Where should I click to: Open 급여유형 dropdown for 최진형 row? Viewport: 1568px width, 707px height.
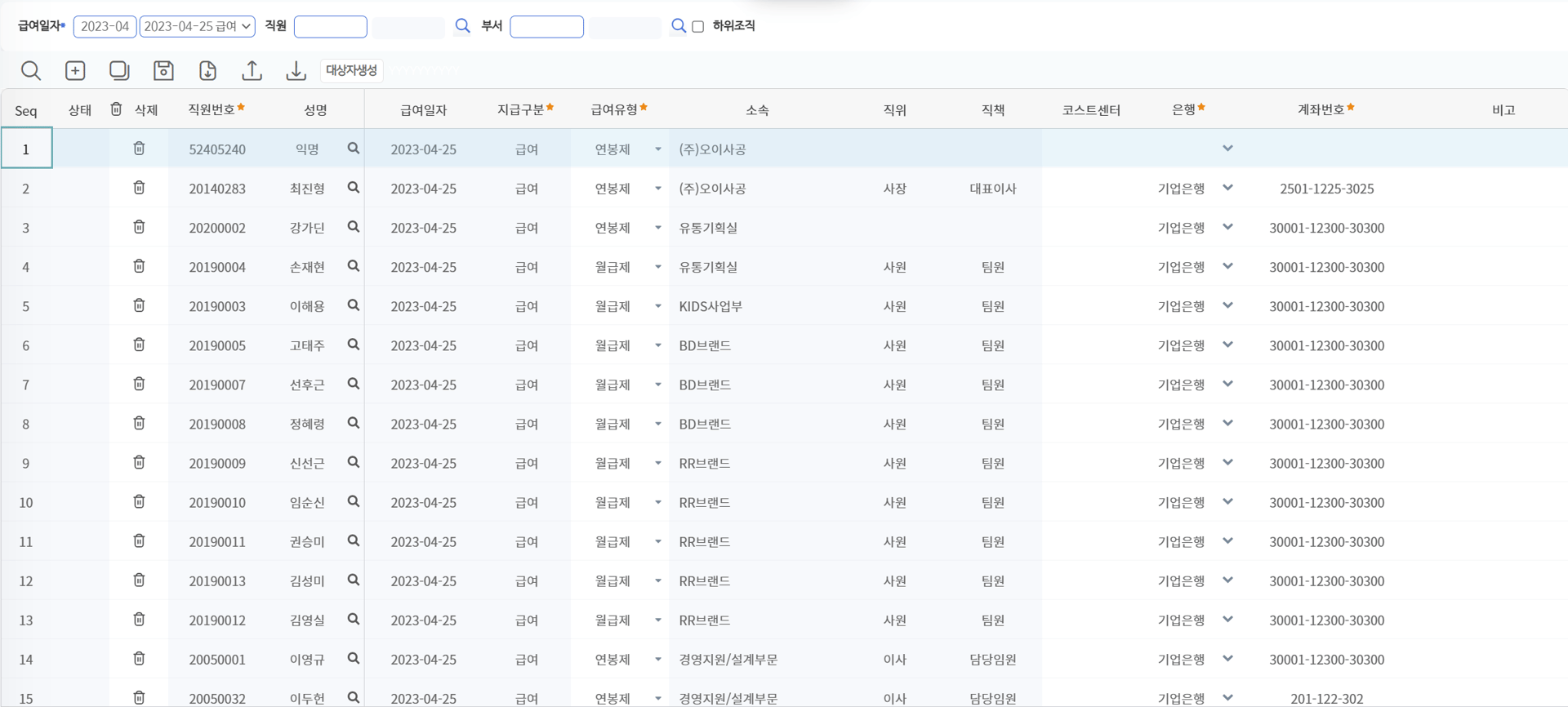point(657,189)
